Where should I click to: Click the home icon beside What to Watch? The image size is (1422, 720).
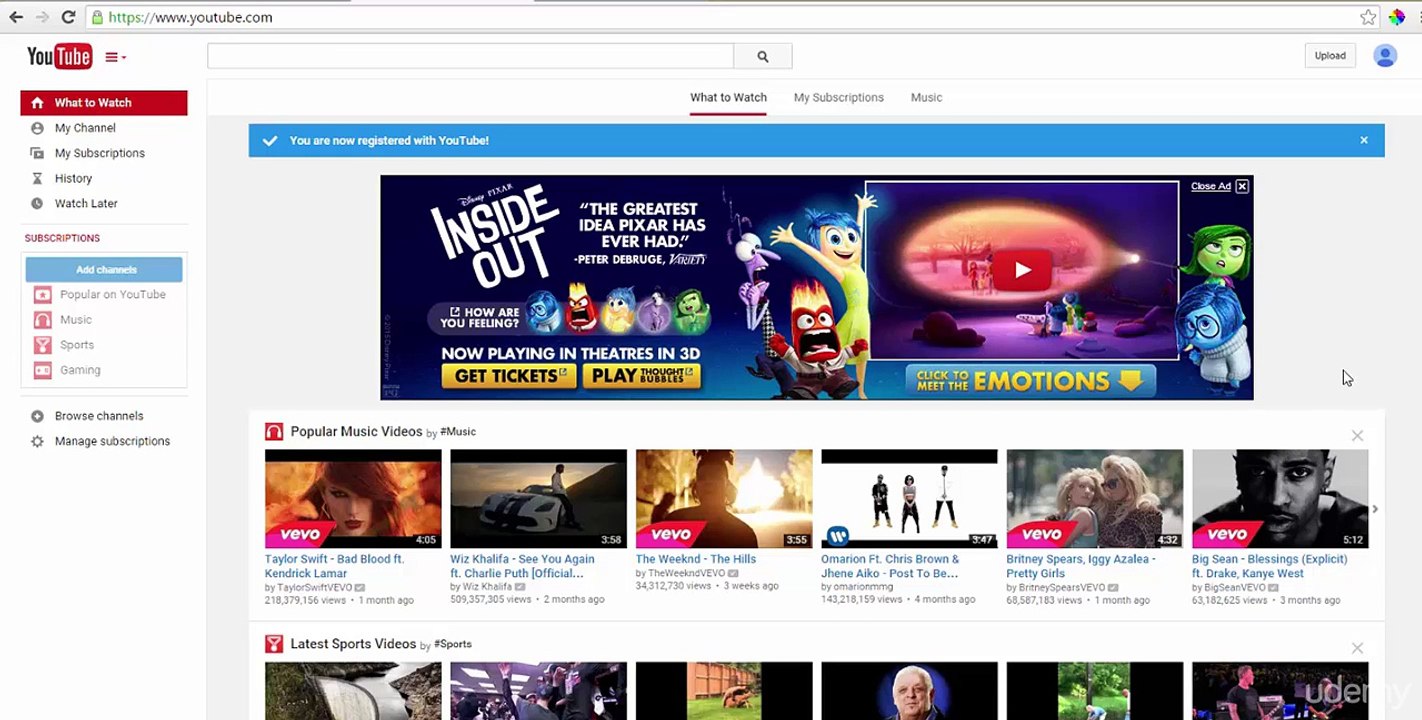[x=37, y=103]
